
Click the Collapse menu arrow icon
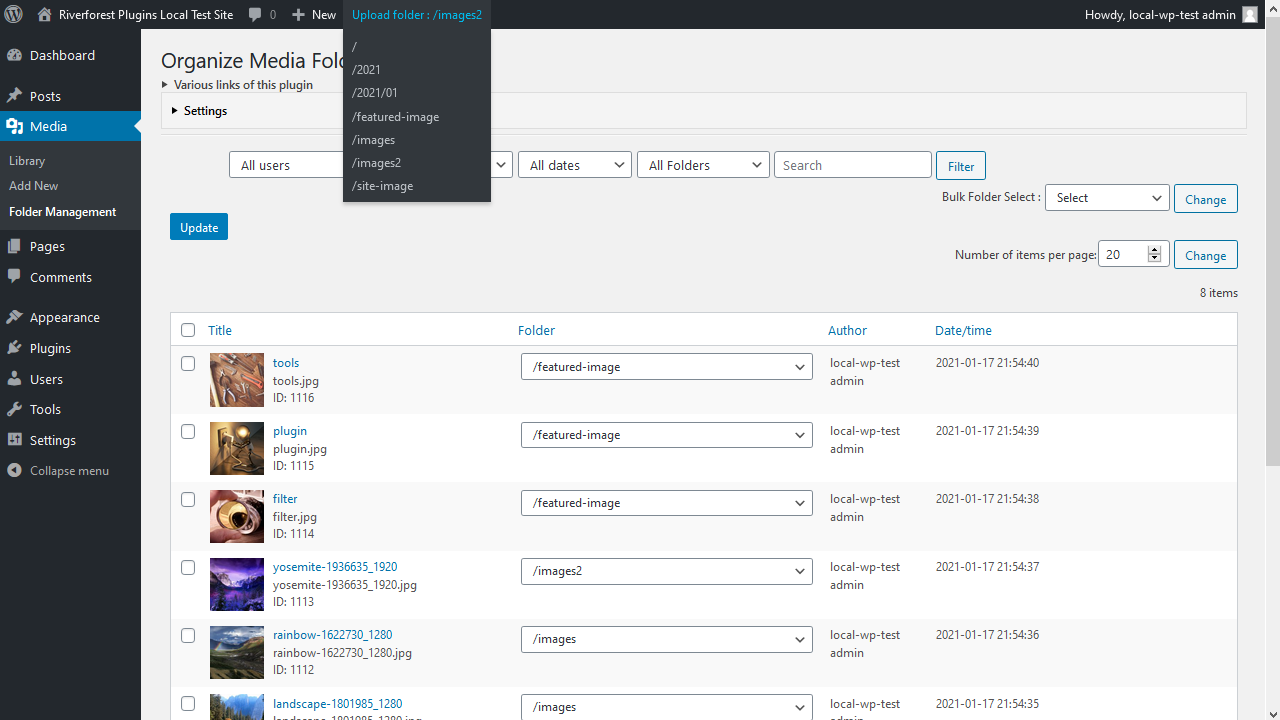tap(14, 470)
